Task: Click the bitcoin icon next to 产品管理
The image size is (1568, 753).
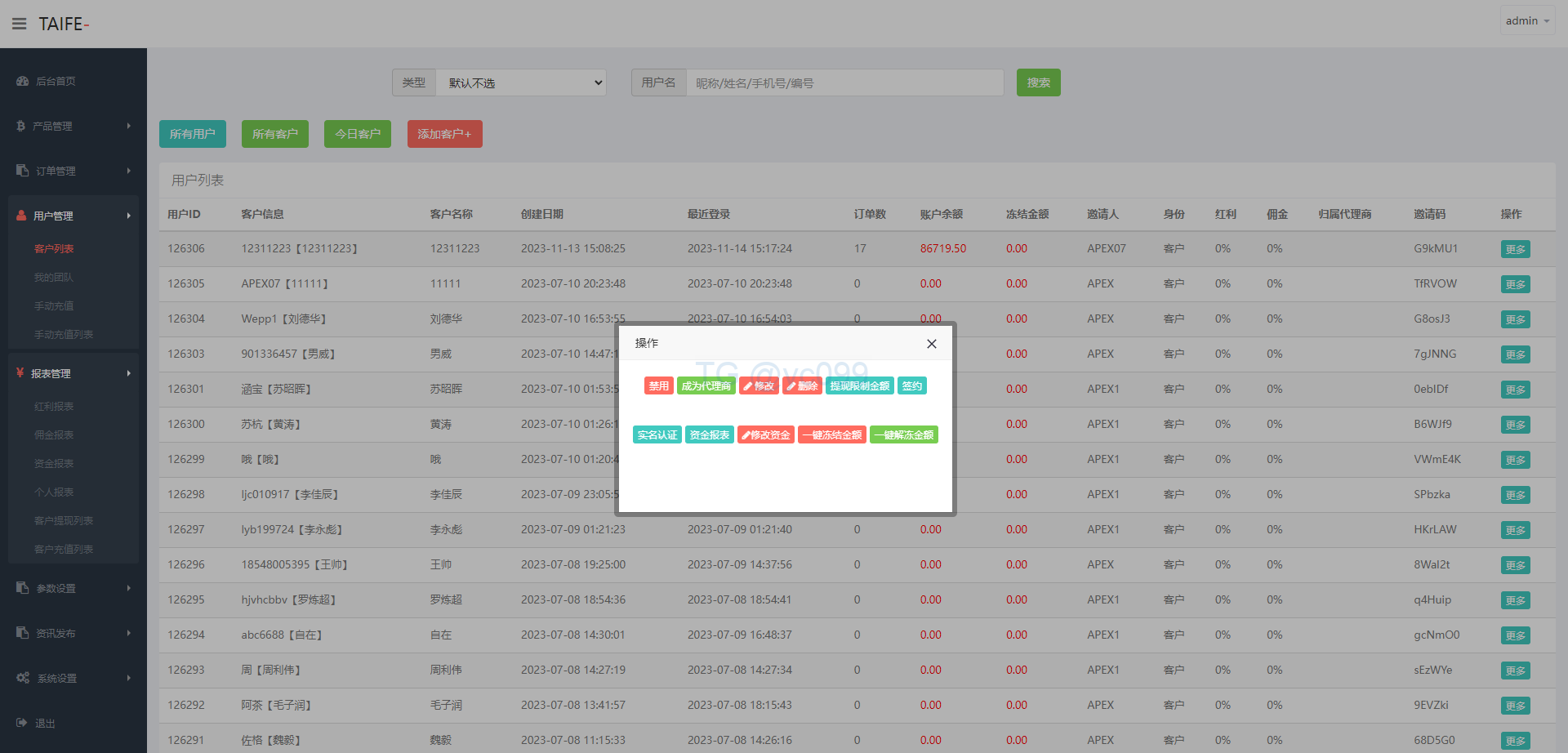Action: click(x=20, y=126)
